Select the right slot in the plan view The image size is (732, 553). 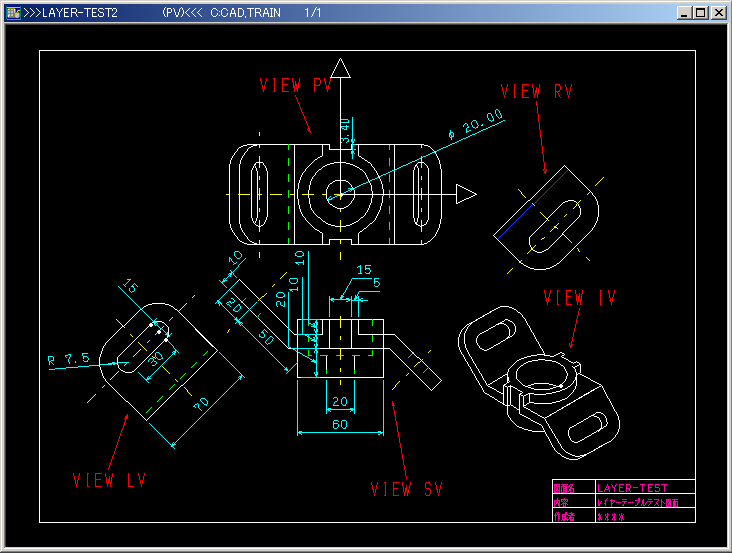[x=422, y=193]
